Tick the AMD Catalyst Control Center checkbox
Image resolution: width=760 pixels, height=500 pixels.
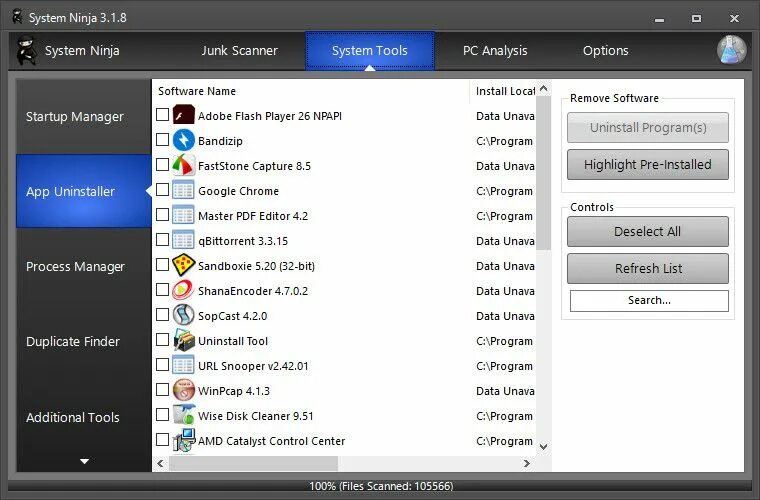[162, 440]
